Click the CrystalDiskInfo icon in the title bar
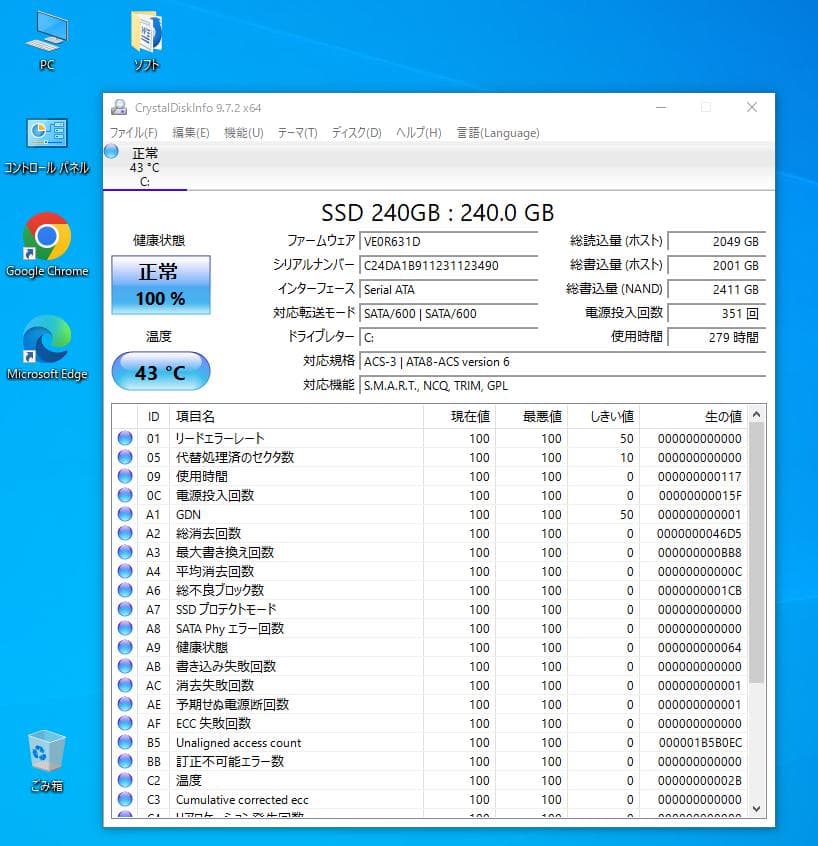 click(119, 106)
